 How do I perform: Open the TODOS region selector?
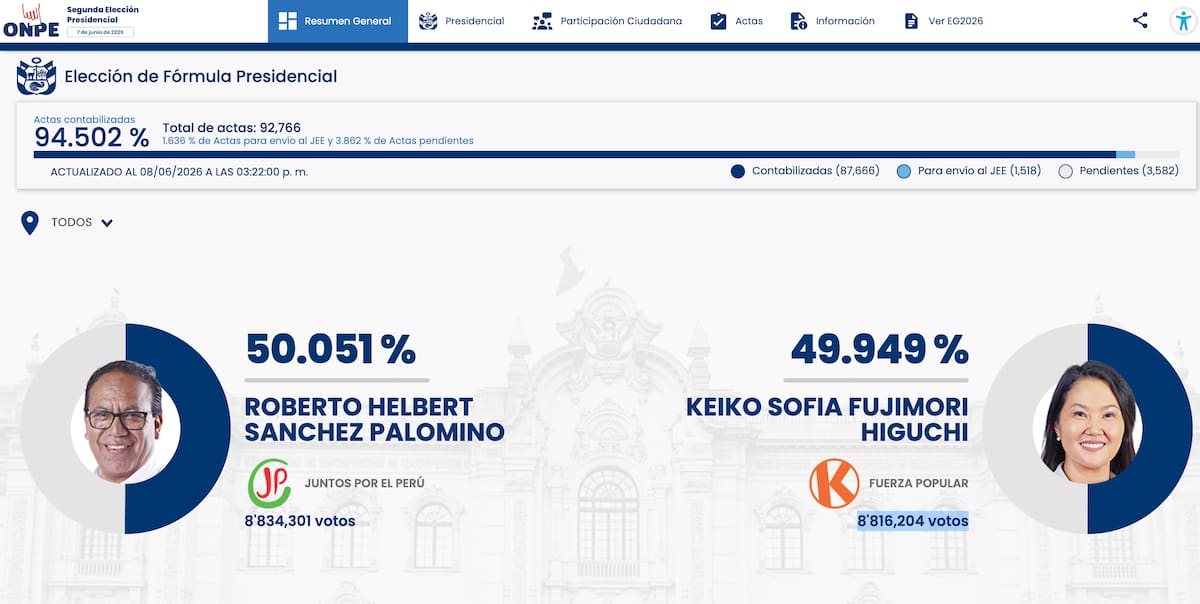tap(67, 223)
